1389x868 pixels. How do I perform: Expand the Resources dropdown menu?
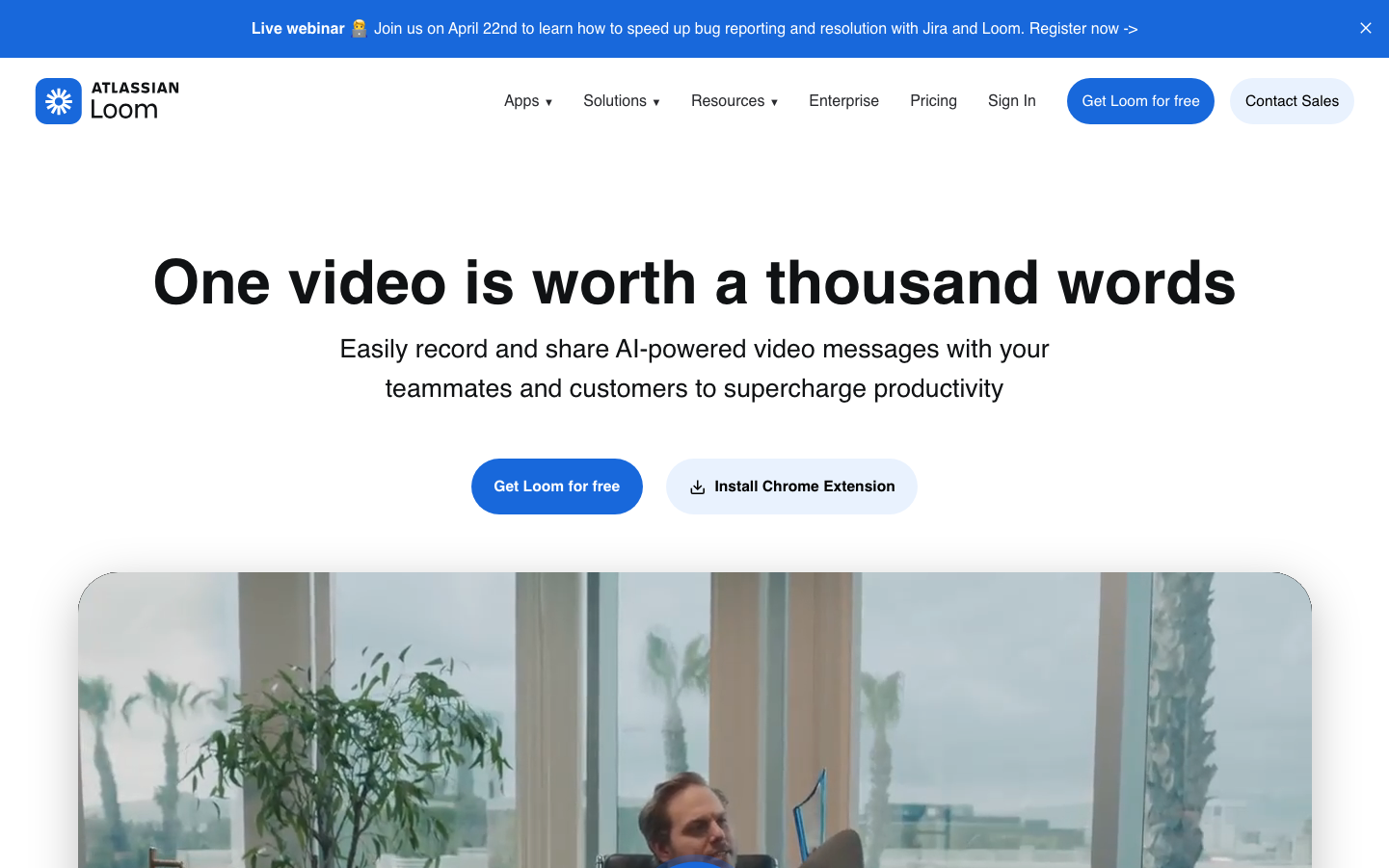point(734,101)
